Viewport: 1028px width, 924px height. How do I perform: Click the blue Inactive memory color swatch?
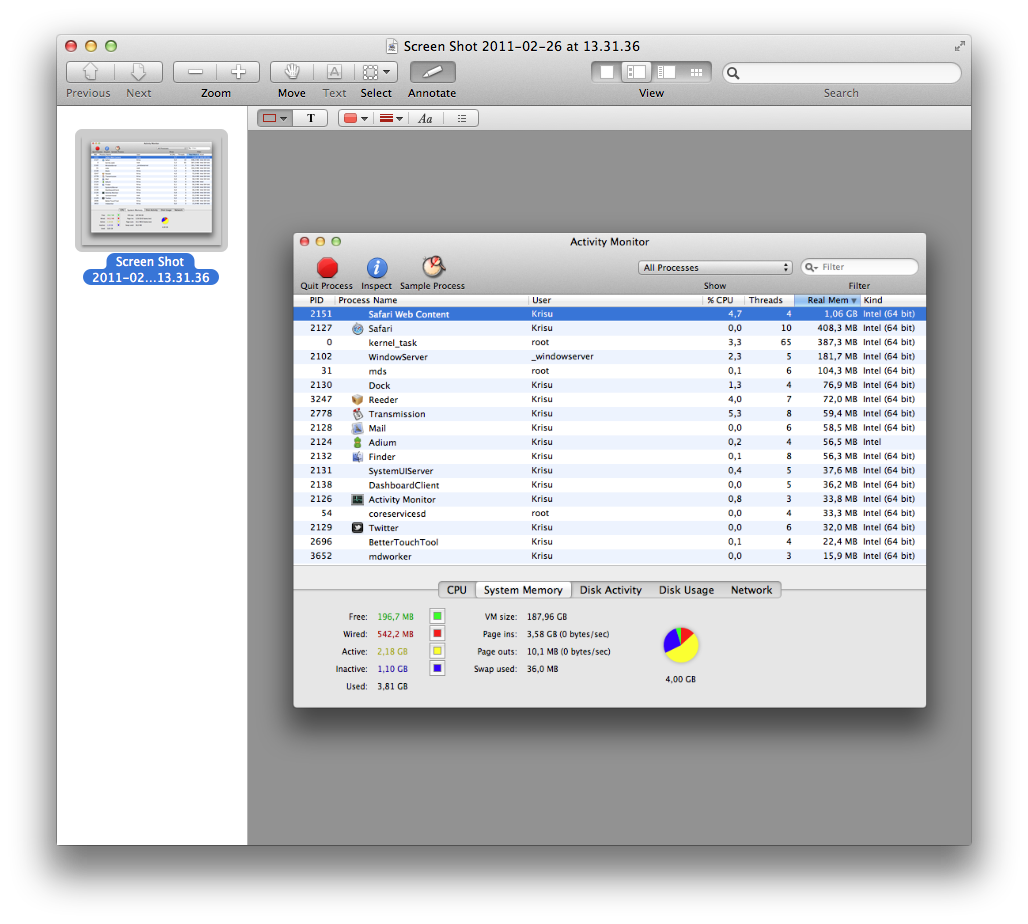click(x=437, y=668)
